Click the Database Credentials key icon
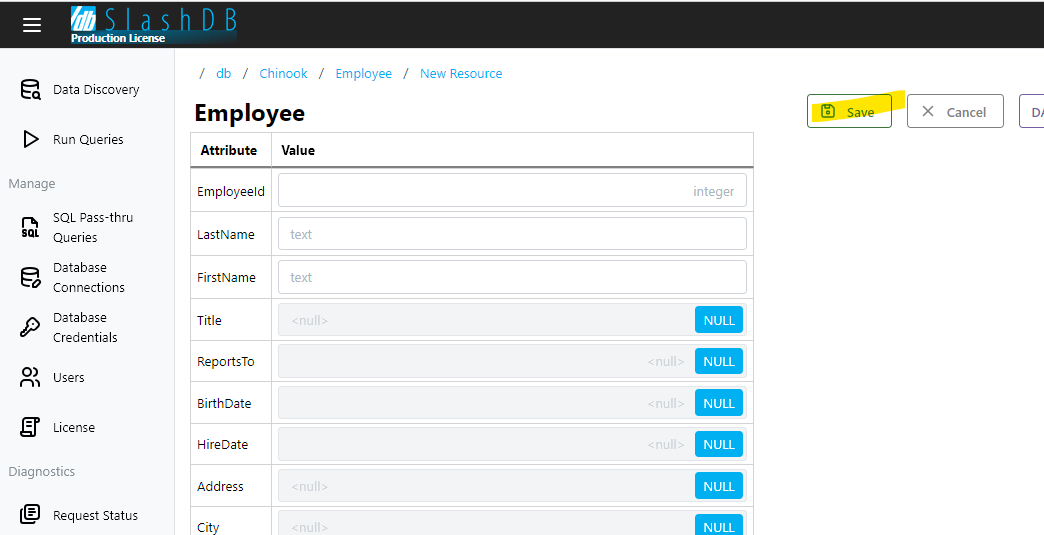This screenshot has width=1044, height=535. coord(31,327)
